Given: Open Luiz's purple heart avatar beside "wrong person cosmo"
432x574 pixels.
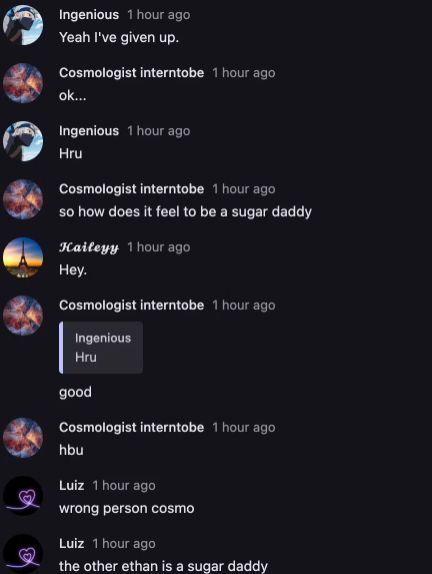Looking at the screenshot, I should click(23, 496).
